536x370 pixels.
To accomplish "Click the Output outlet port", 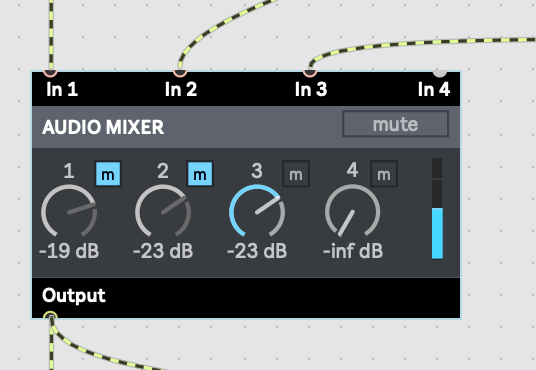I will tap(51, 315).
